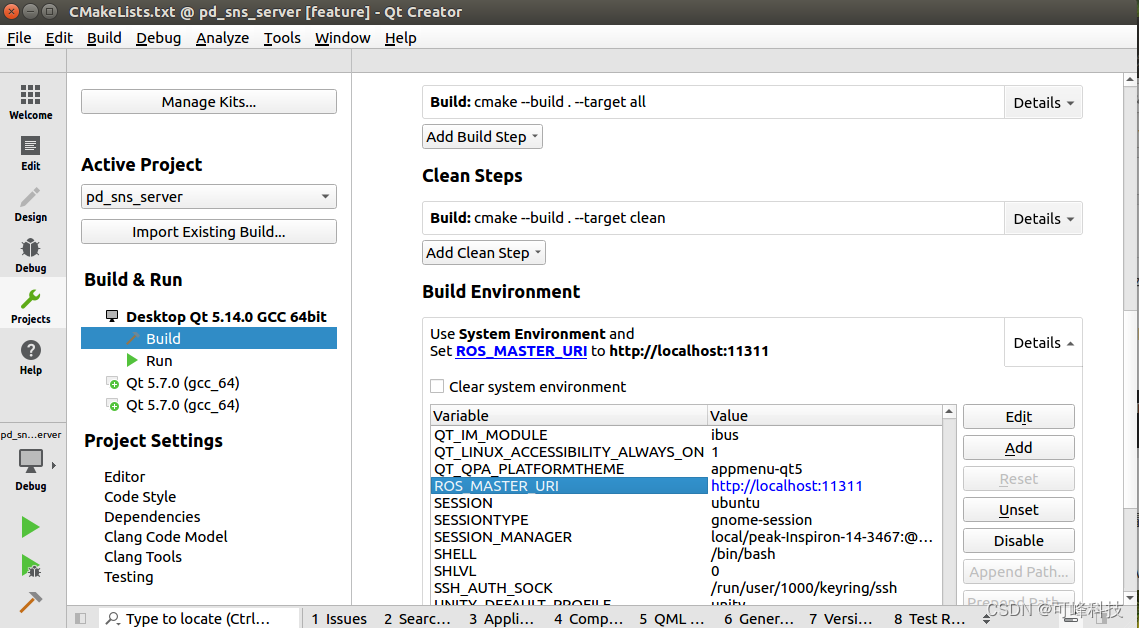Click the Type to locate input field
The height and width of the screenshot is (628, 1139).
[198, 619]
